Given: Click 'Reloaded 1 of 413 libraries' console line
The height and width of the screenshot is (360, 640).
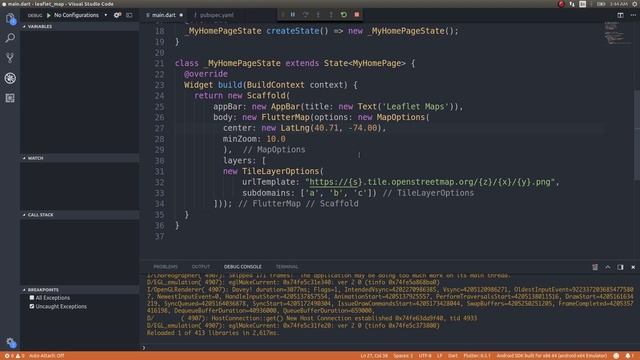Looking at the screenshot, I should [213, 333].
